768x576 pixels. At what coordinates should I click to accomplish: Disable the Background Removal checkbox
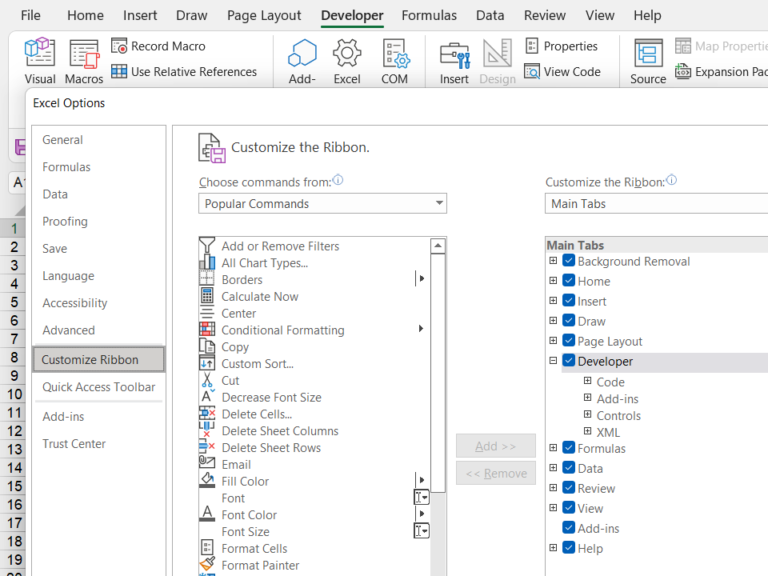click(569, 261)
